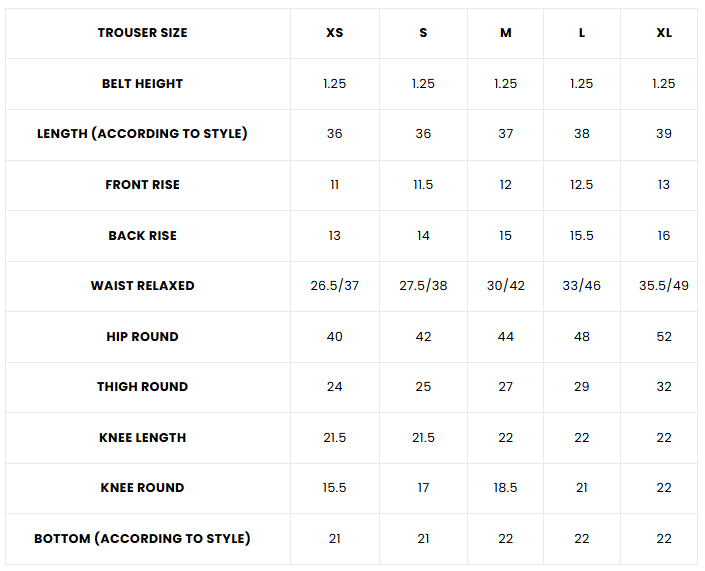Select back rise value 15.5

(x=582, y=236)
